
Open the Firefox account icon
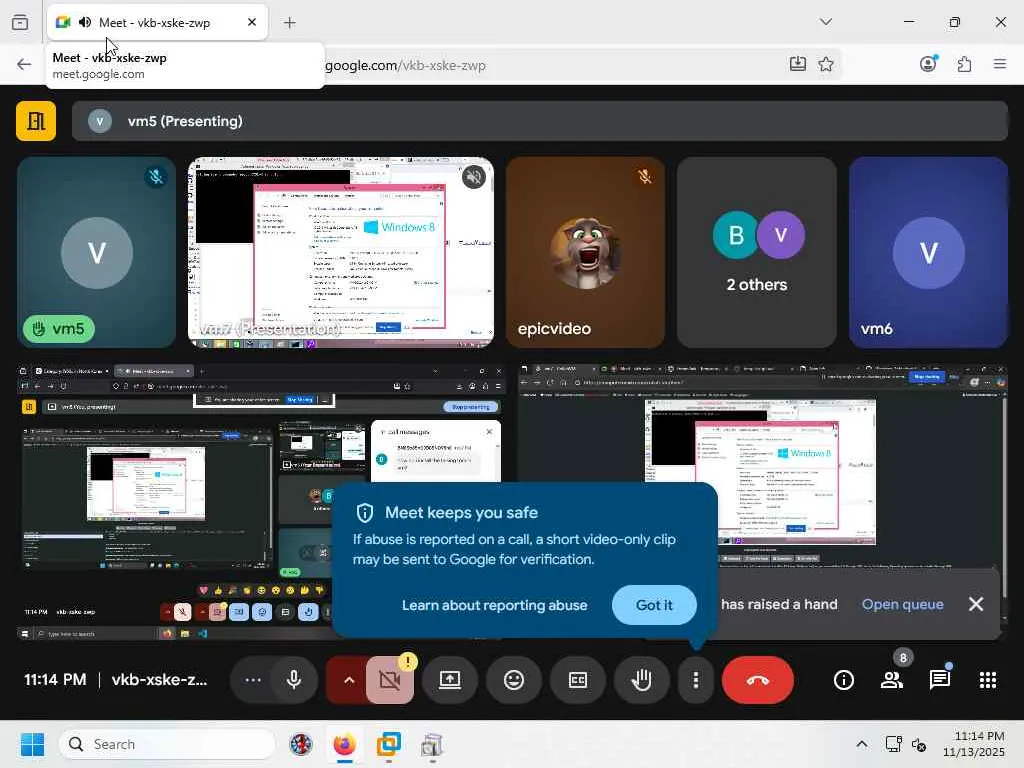[x=928, y=64]
